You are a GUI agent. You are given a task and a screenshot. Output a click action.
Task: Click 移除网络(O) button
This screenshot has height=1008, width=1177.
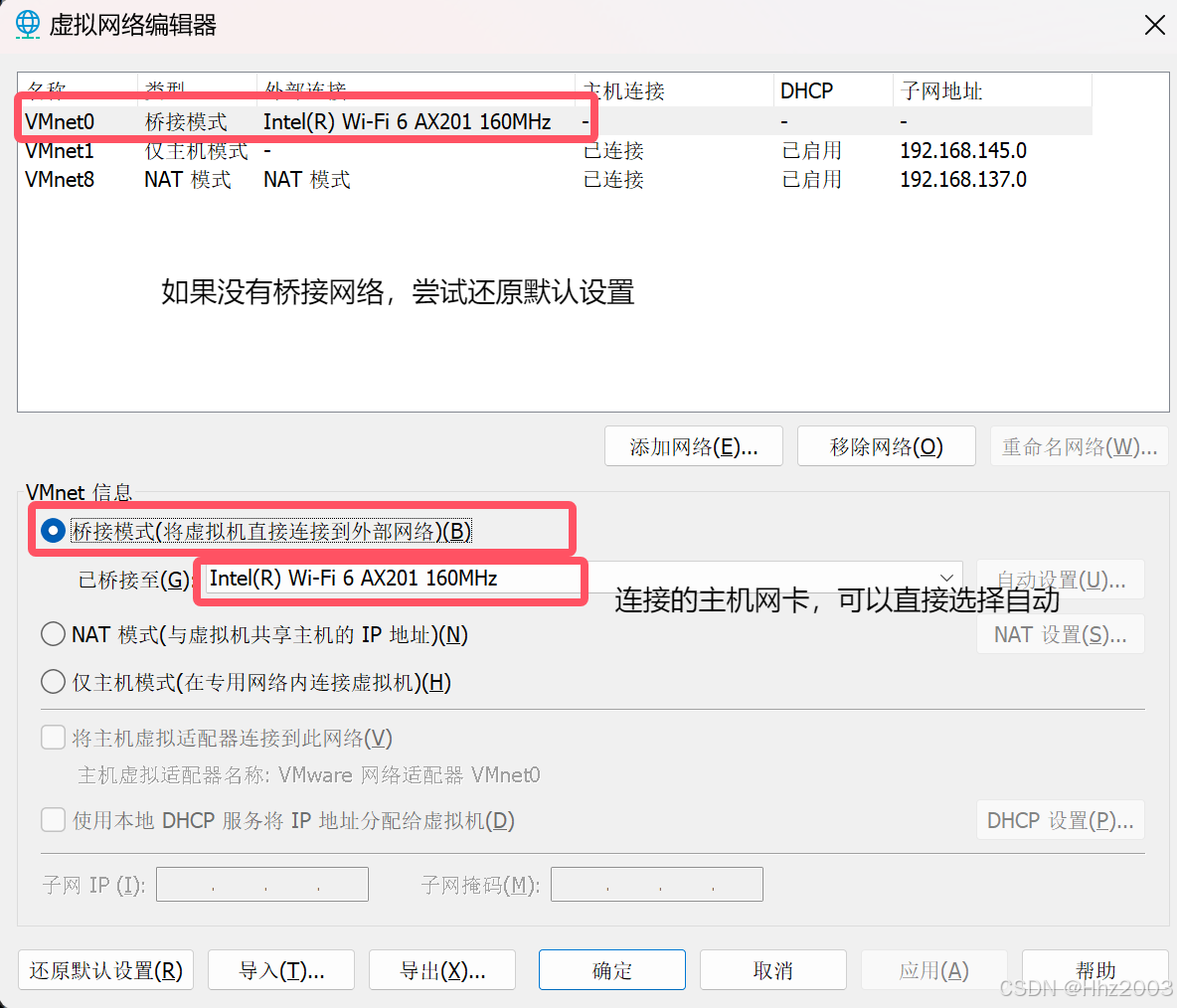(x=887, y=446)
